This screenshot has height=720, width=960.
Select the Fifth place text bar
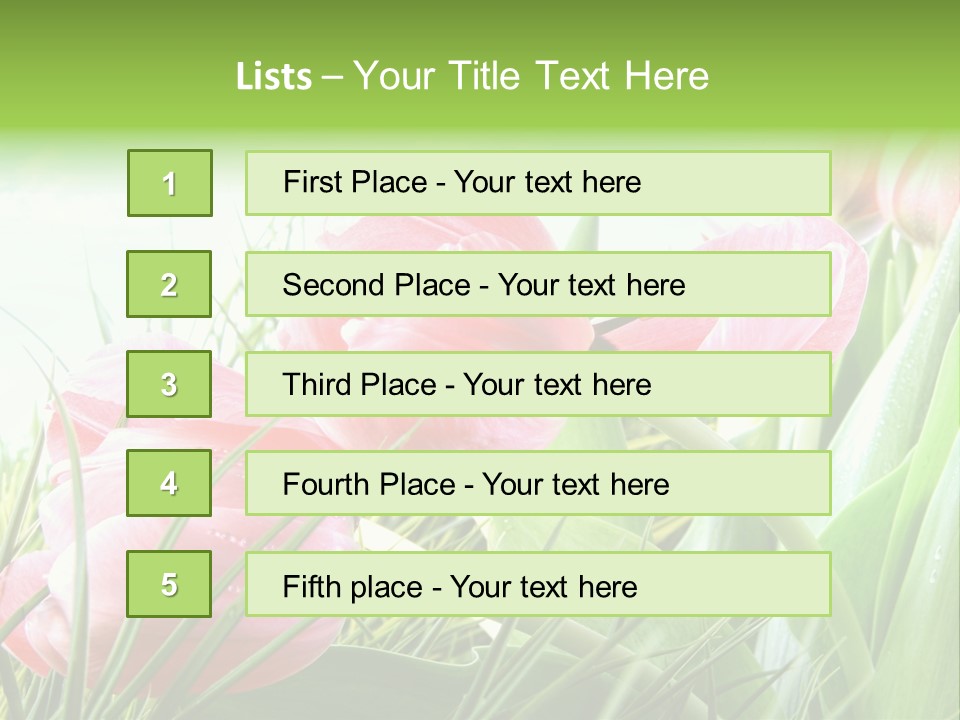tap(538, 584)
